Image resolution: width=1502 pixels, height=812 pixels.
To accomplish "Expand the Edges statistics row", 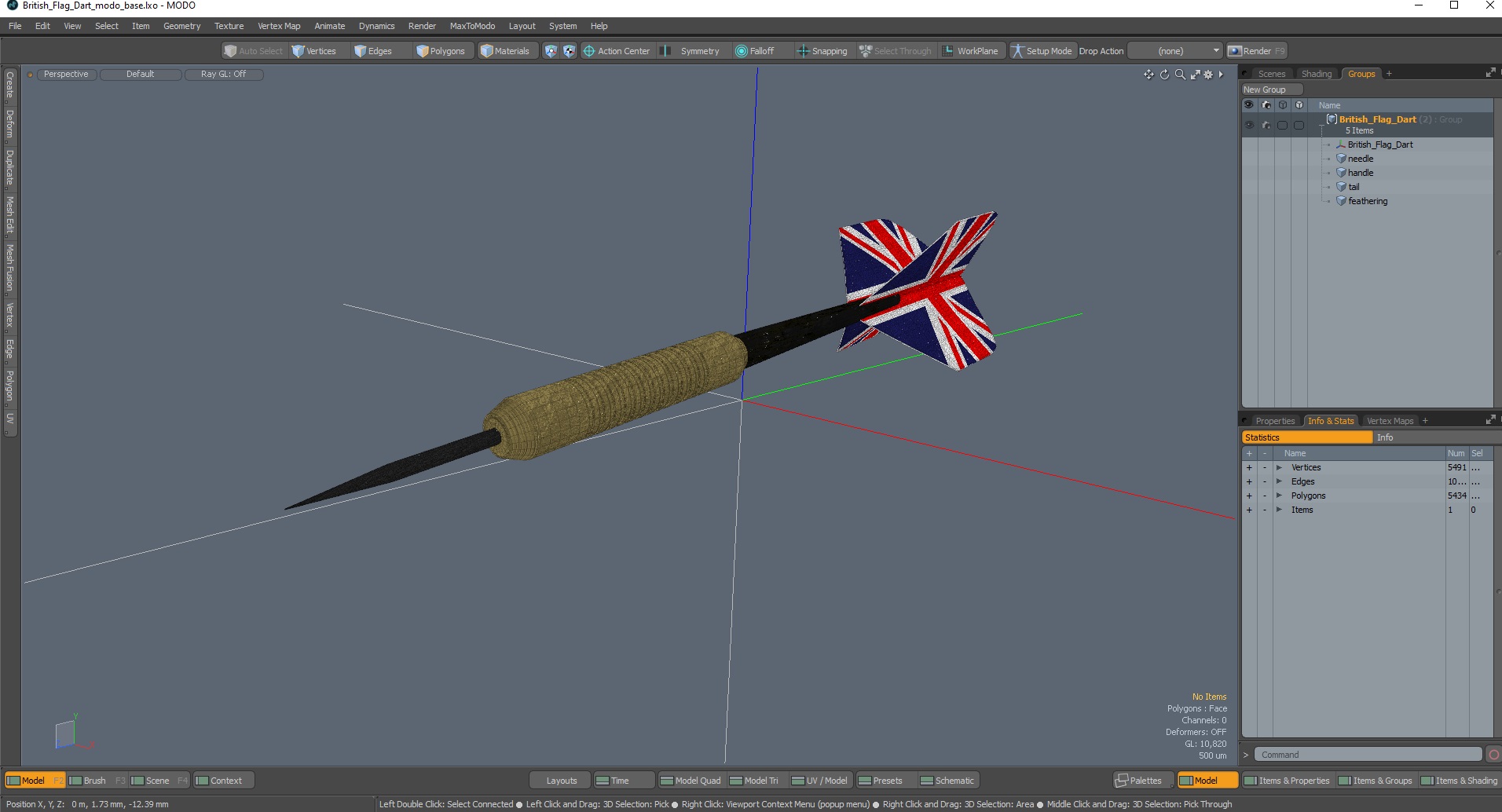I will click(1279, 481).
